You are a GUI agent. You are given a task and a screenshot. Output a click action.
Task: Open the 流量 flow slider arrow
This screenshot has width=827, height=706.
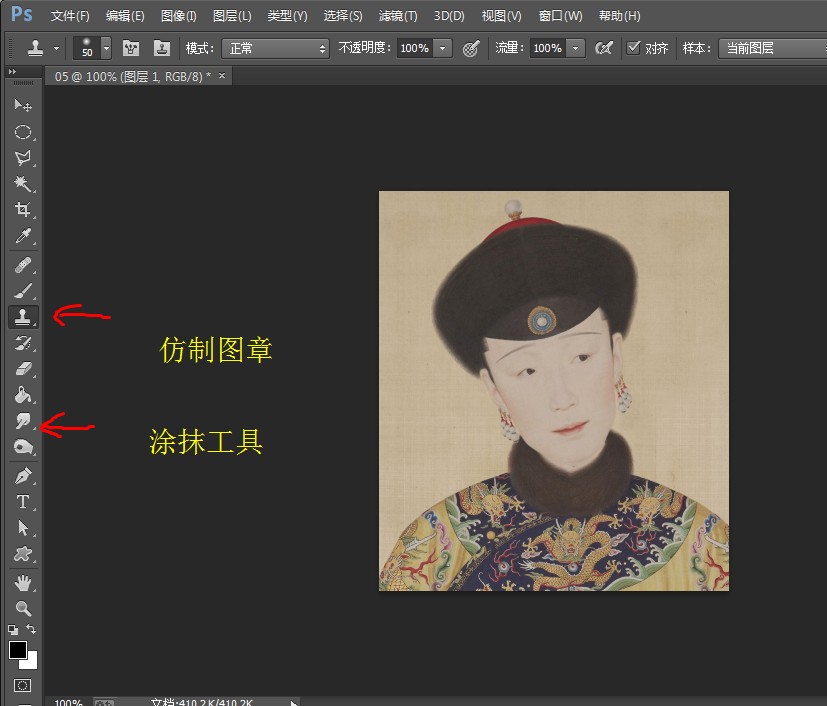575,49
